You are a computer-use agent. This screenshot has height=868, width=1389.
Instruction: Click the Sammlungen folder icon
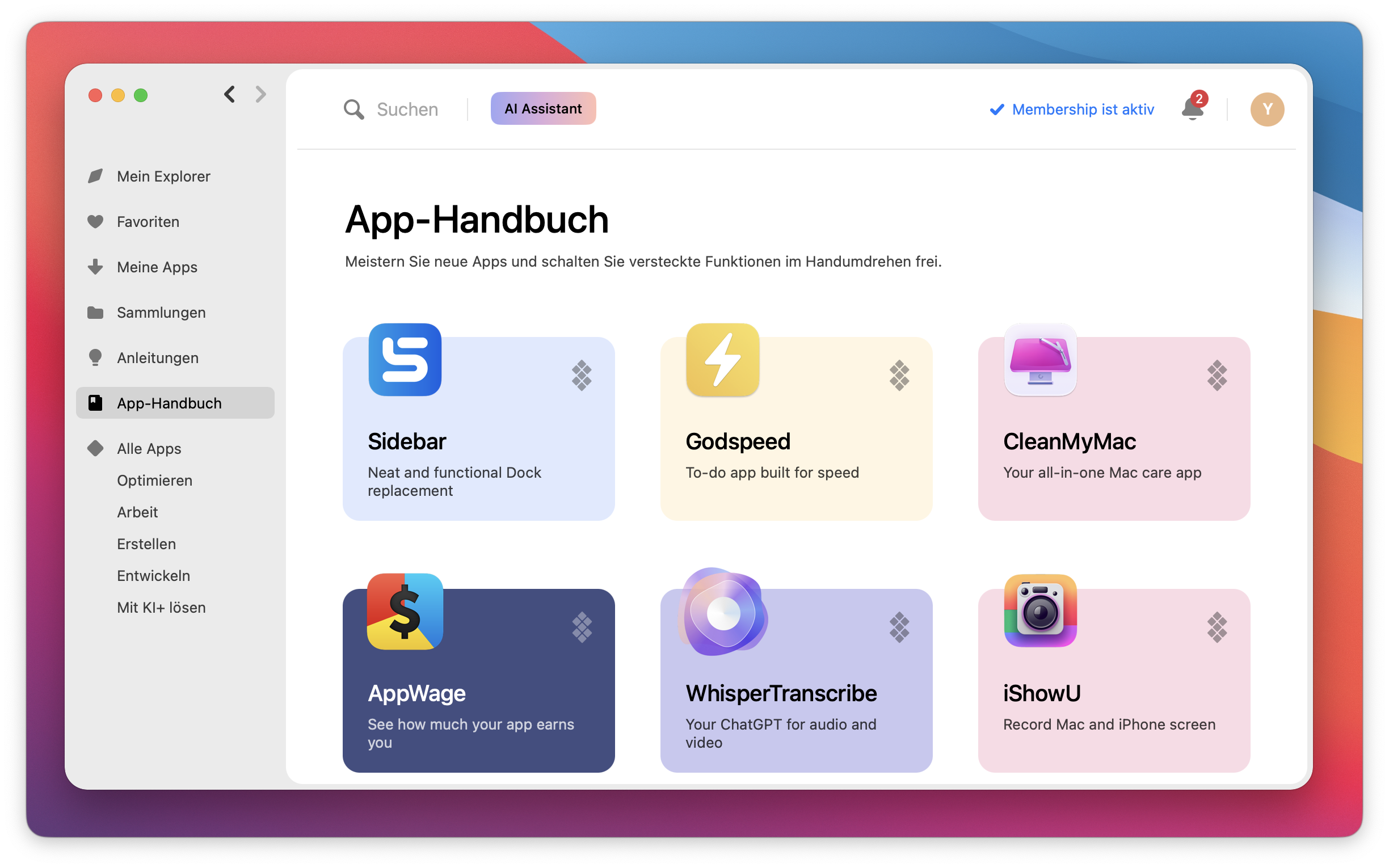tap(95, 312)
